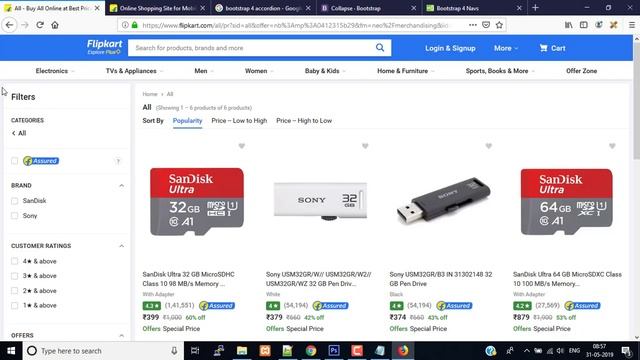Open the Offer Zone link
This screenshot has width=640, height=360.
pos(581,71)
